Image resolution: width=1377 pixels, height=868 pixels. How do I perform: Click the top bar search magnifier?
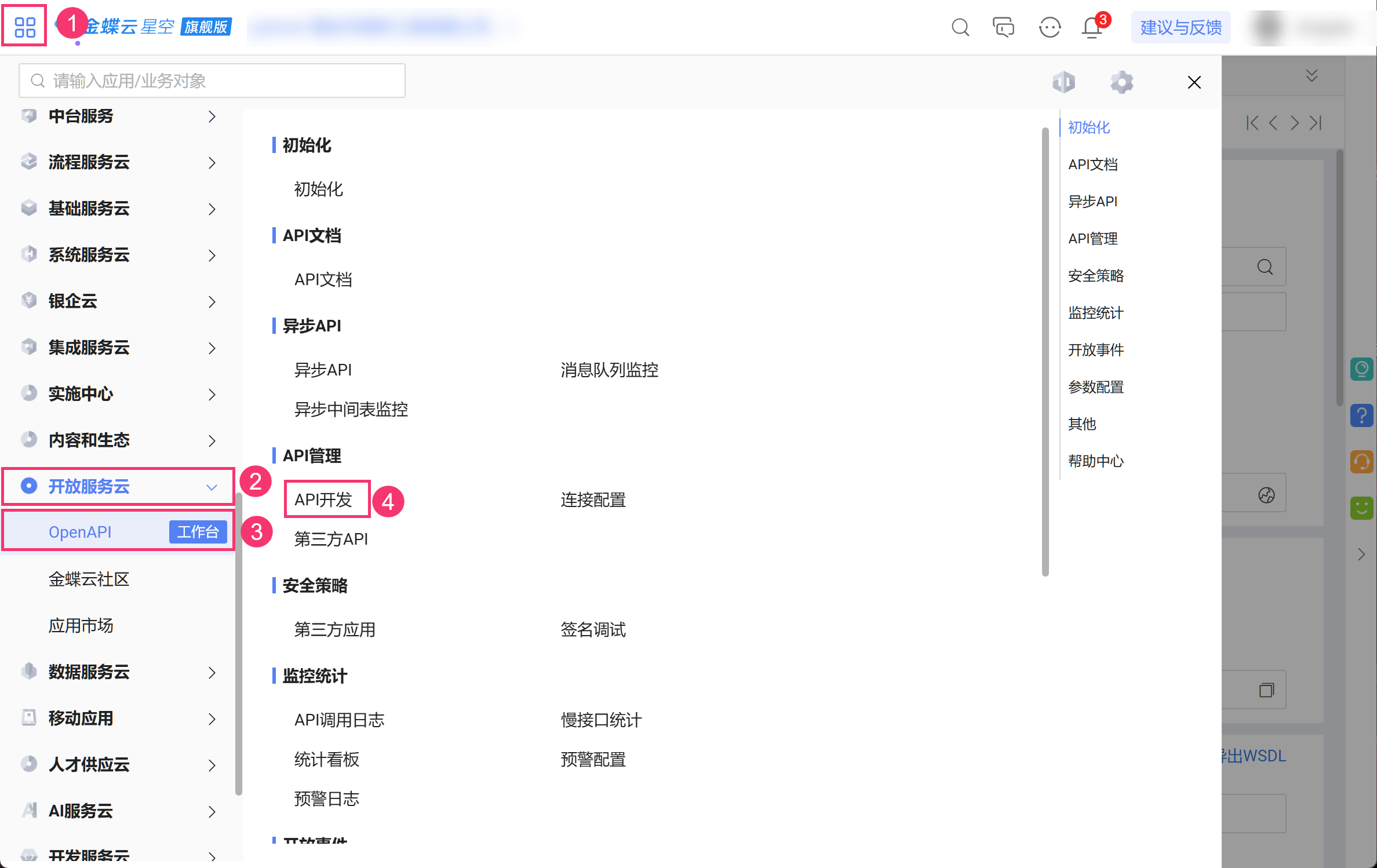click(960, 27)
